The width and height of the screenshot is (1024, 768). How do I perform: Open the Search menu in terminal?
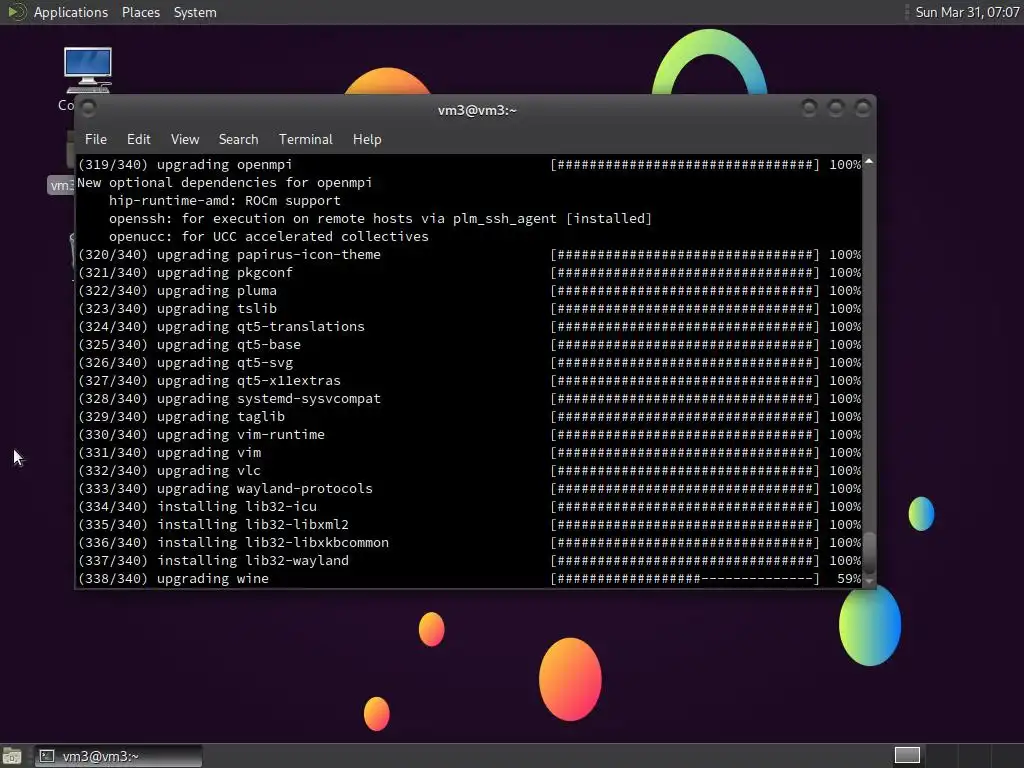tap(238, 139)
